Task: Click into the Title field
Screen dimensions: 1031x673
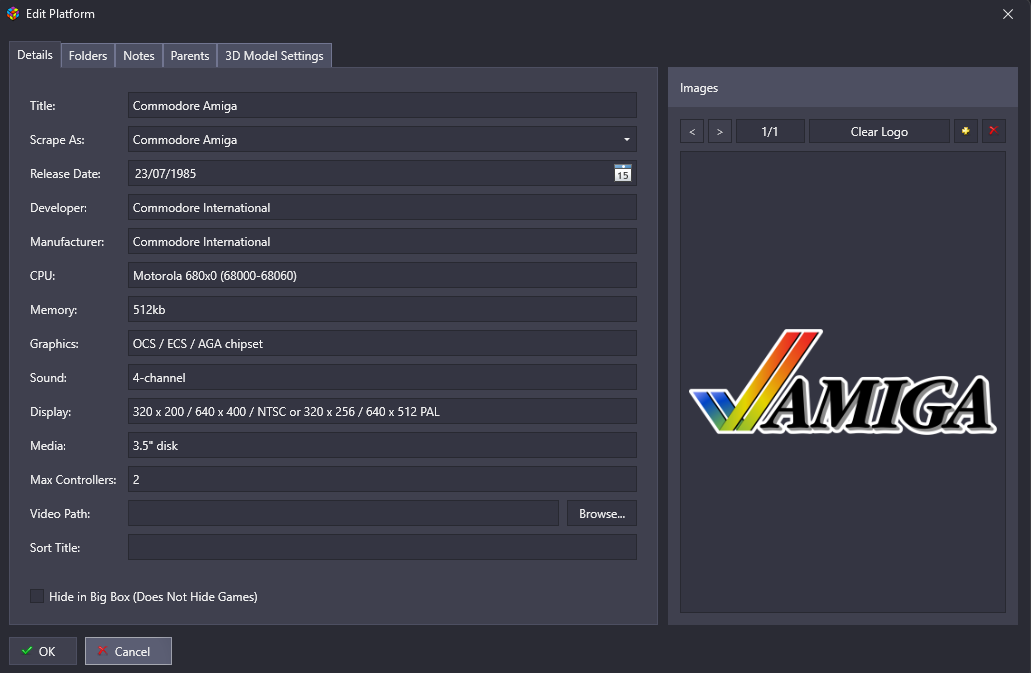Action: click(x=382, y=105)
